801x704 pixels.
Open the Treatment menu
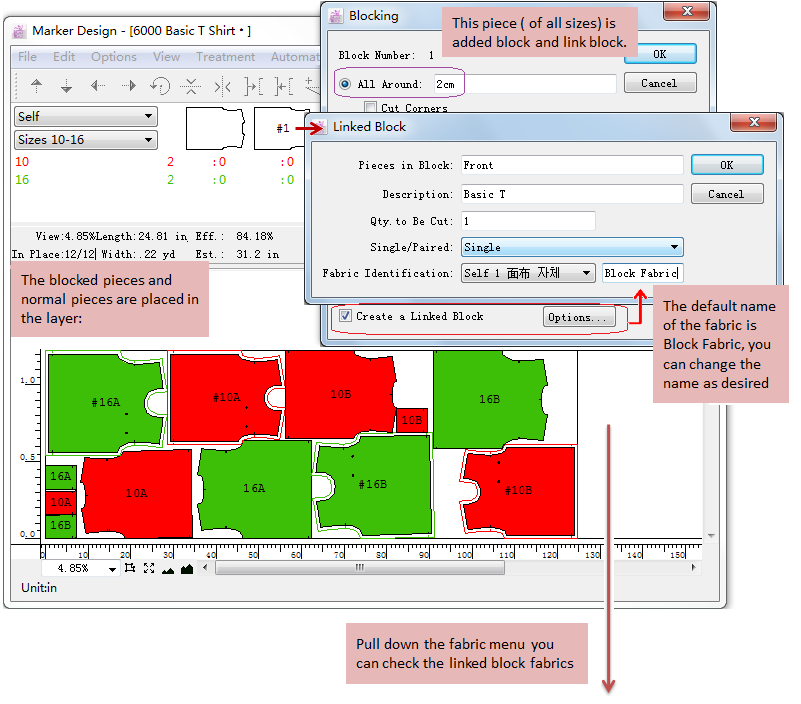[x=225, y=57]
